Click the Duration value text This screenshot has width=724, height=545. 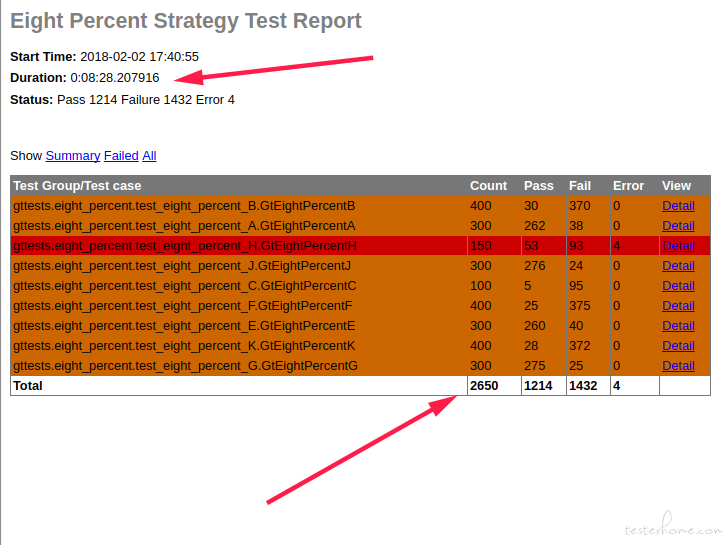tap(115, 78)
